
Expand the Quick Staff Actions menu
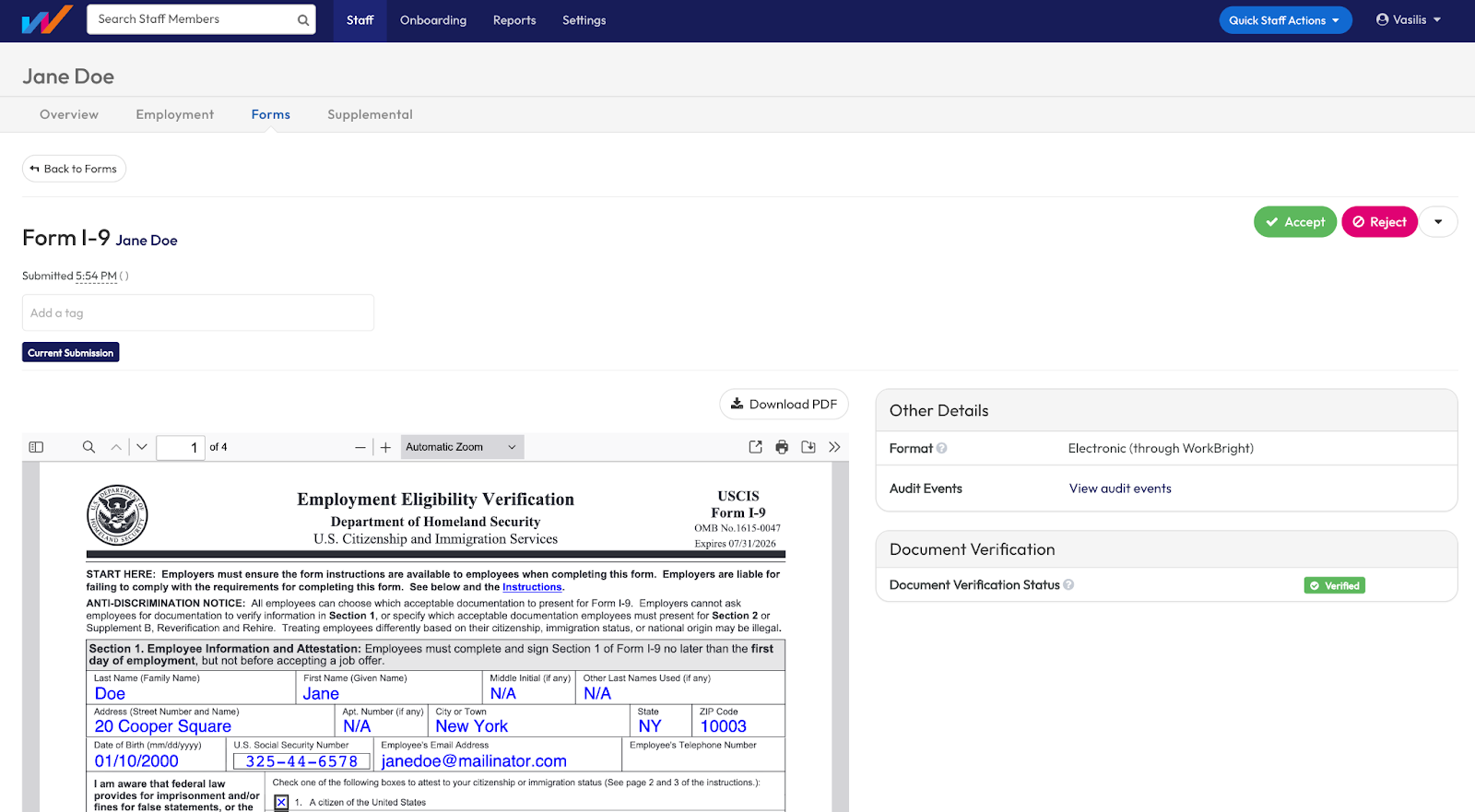pos(1284,20)
